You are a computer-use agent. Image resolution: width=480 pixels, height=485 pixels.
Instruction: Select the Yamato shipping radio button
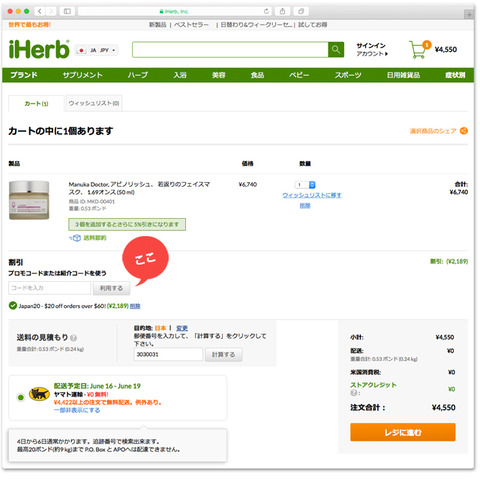[x=21, y=397]
